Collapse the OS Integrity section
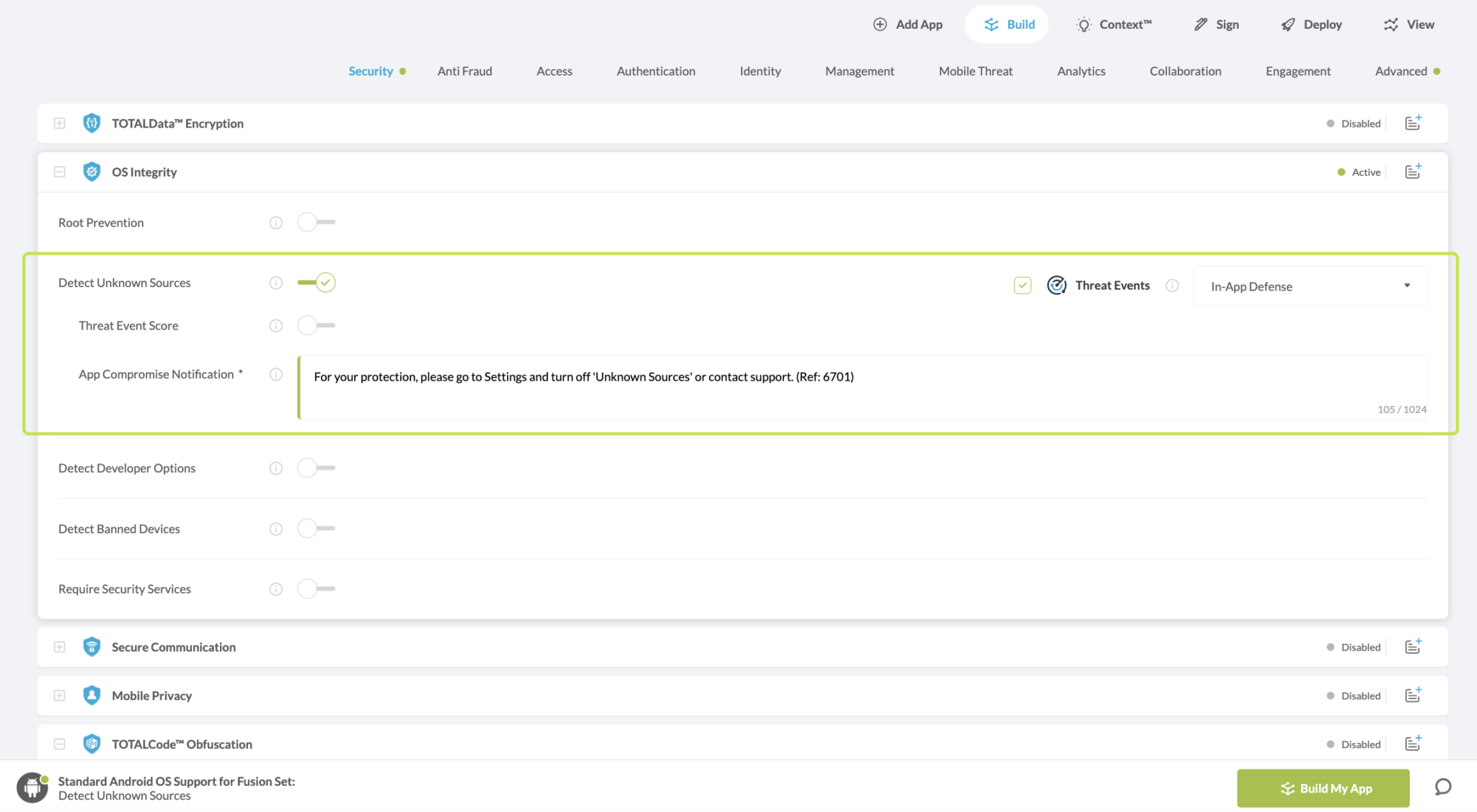 (x=60, y=172)
